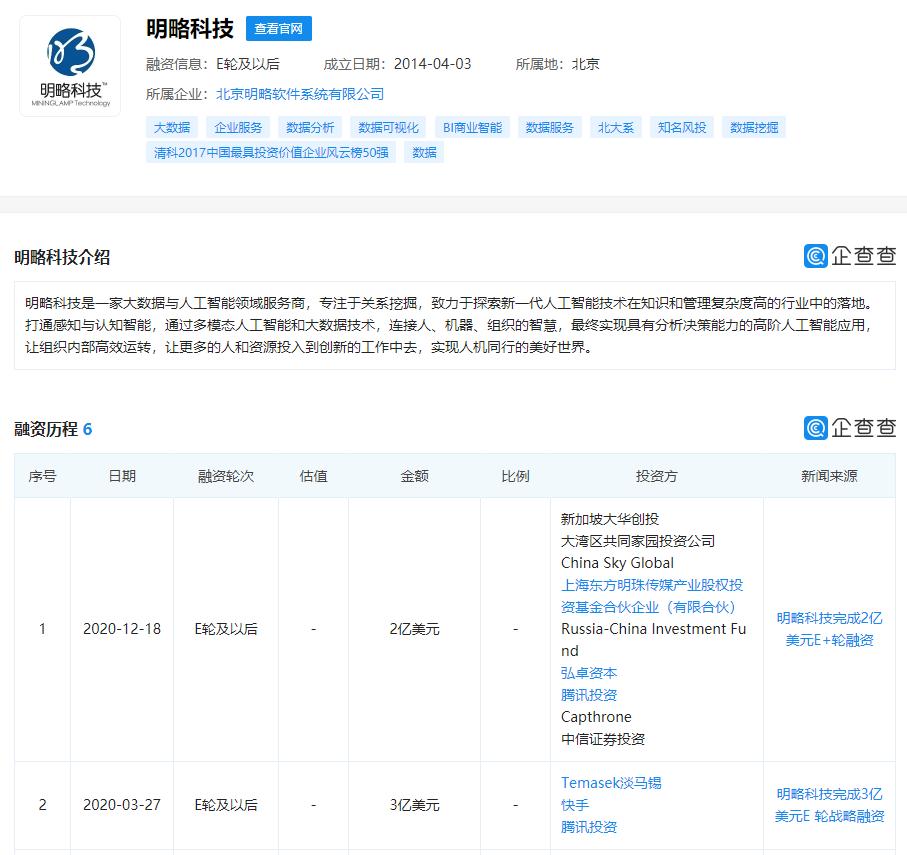Viewport: 907px width, 855px height.
Task: Click the 大湾区共同家园投资公司 investor text
Action: pyautogui.click(x=637, y=541)
